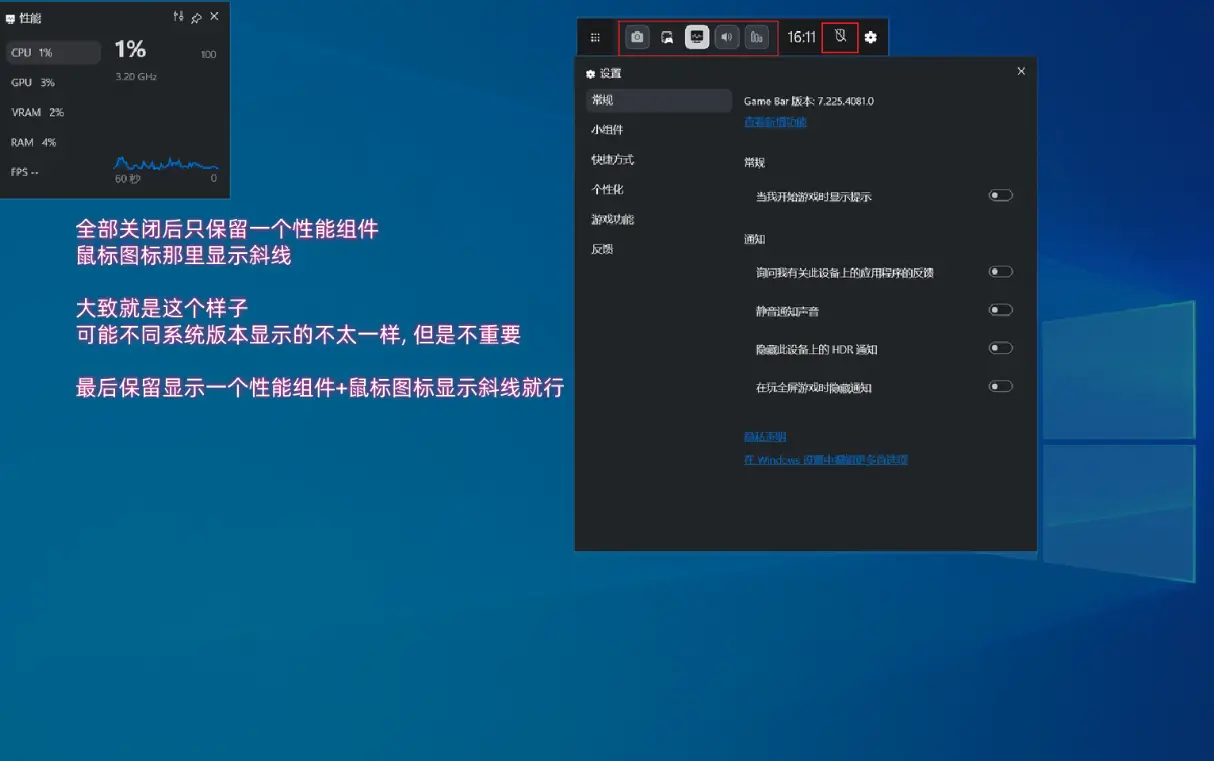This screenshot has height=761, width=1214.
Task: Open Performance widget options sliders icon
Action: 178,17
